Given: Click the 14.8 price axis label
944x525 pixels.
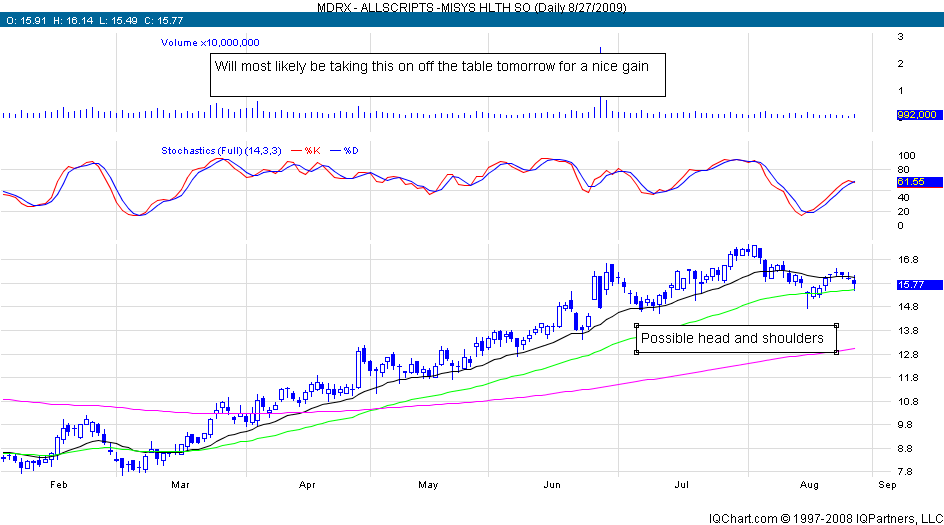Looking at the screenshot, I should click(908, 306).
